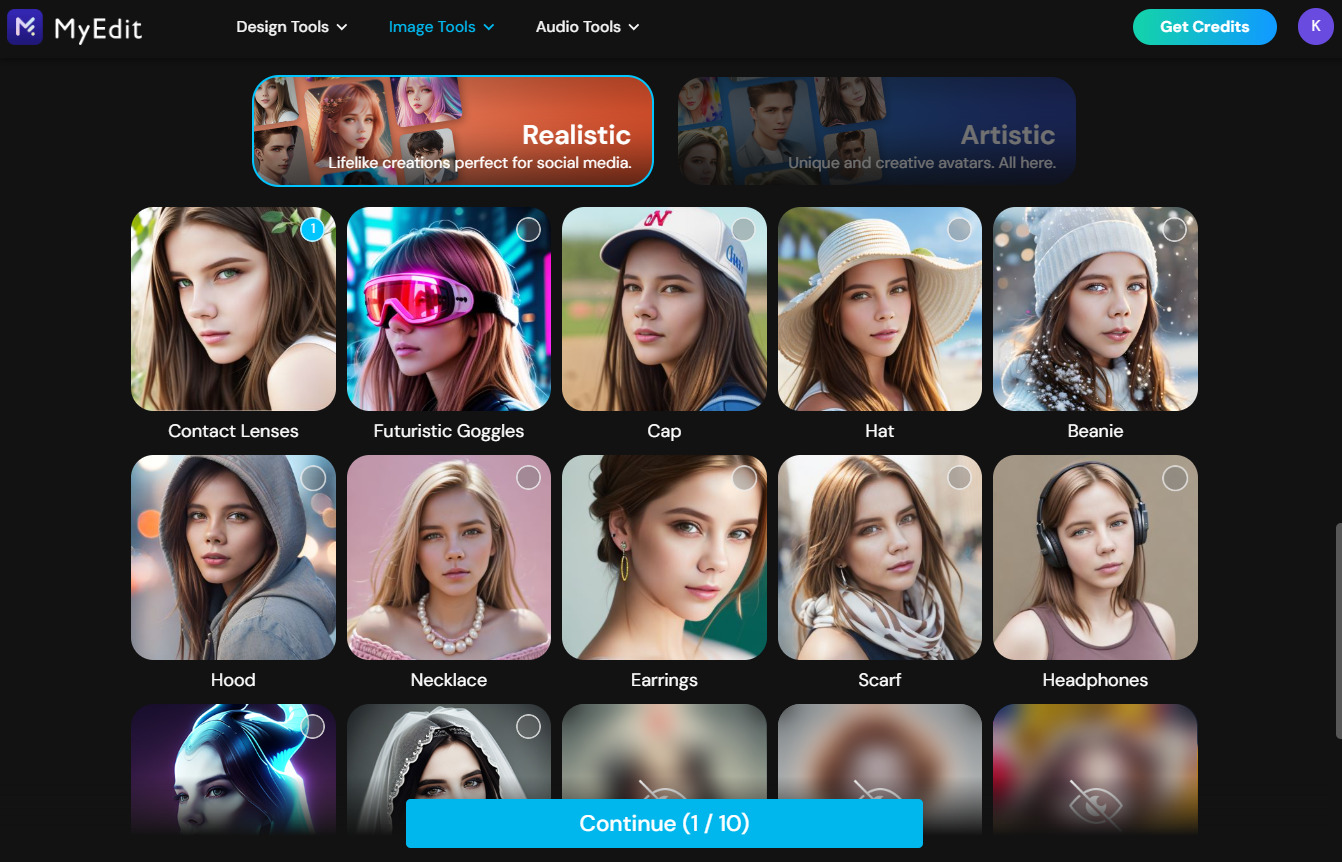The image size is (1342, 862).
Task: Tick the Beanie selection circle
Action: (x=1175, y=230)
